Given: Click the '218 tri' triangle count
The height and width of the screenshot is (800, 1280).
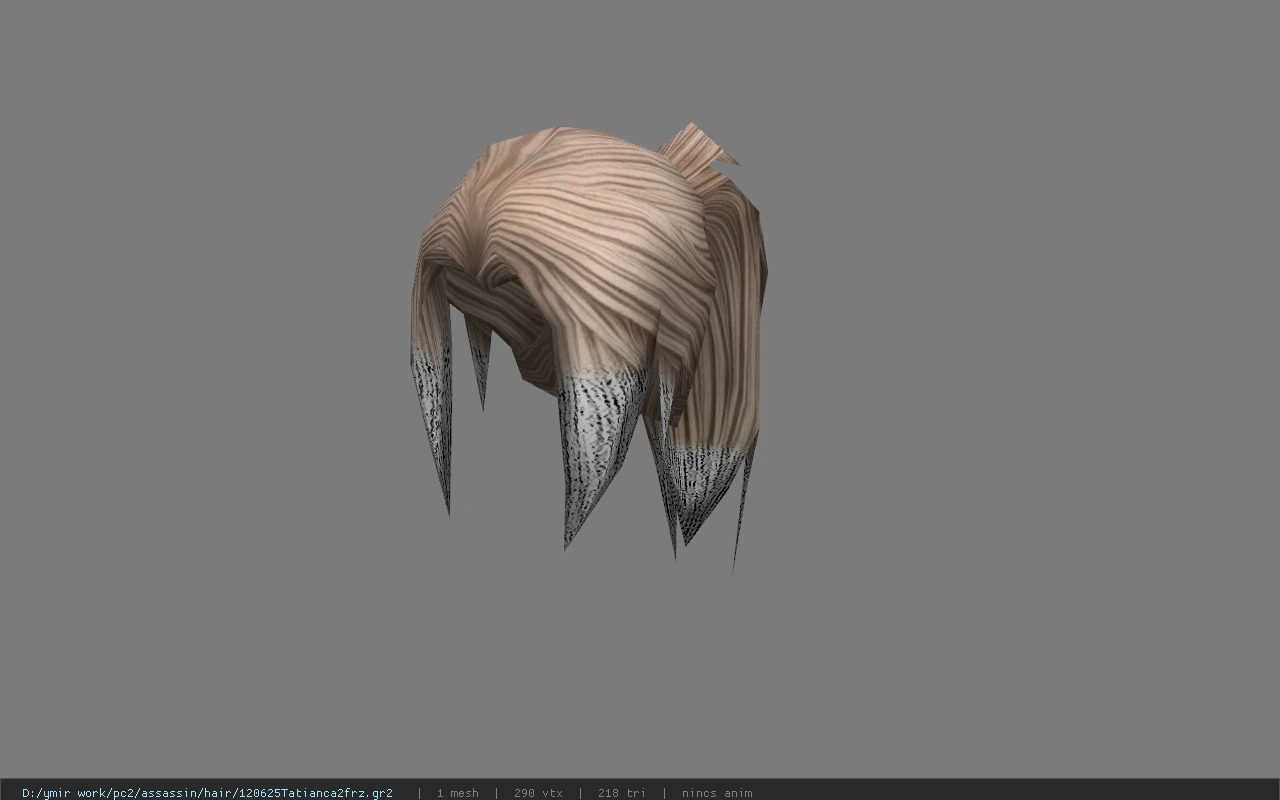Looking at the screenshot, I should tap(621, 793).
